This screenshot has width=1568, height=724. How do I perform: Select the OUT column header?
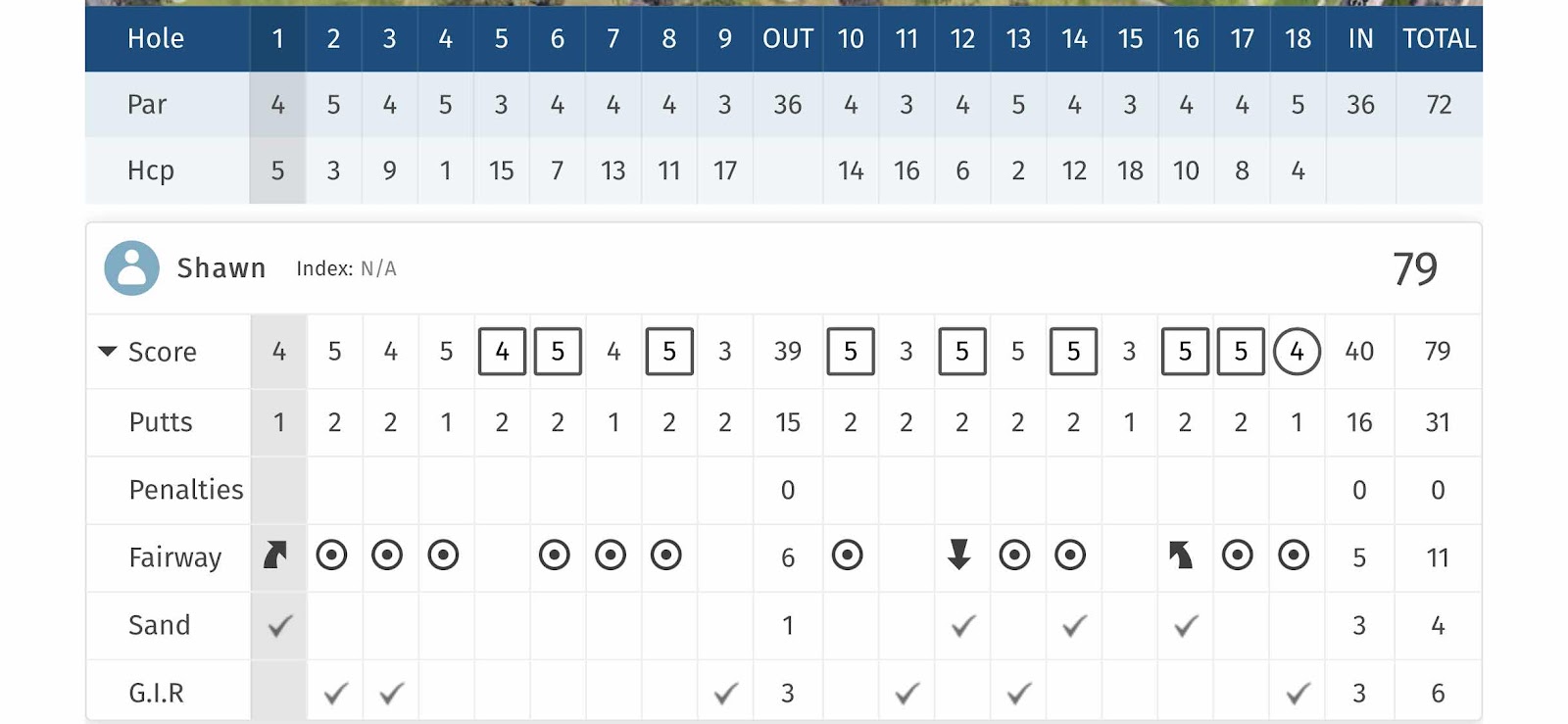[788, 38]
